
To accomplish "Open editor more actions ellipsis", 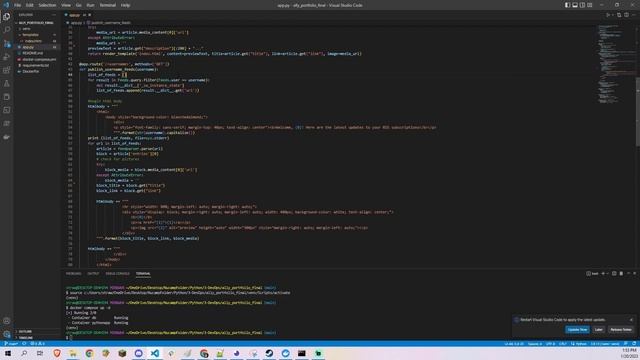I will click(x=634, y=15).
